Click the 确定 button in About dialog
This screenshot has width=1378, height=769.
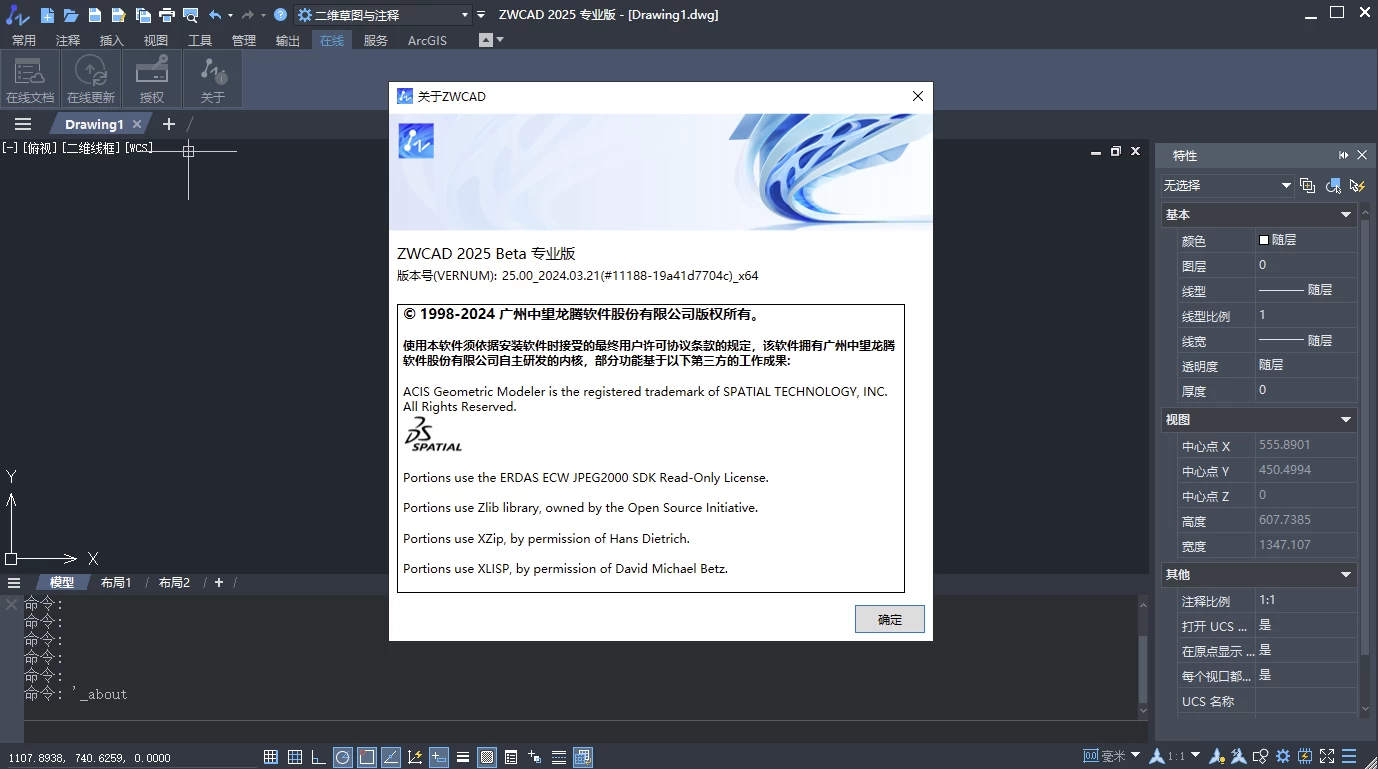click(x=889, y=619)
